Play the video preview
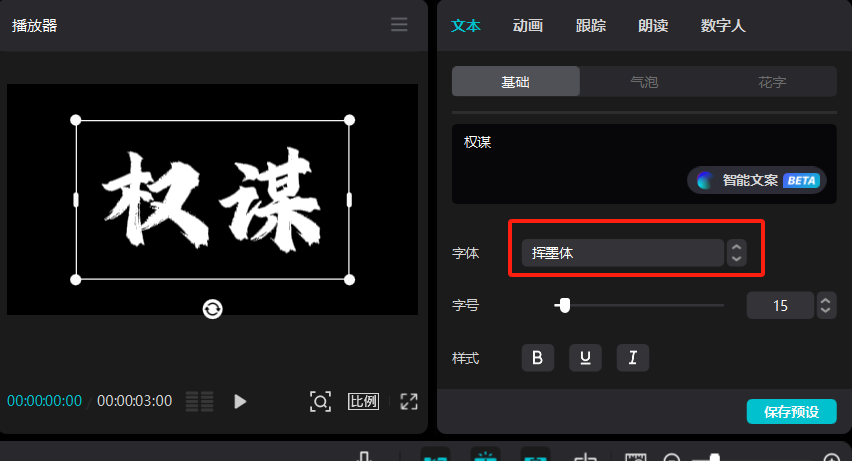The height and width of the screenshot is (461, 852). tap(240, 402)
